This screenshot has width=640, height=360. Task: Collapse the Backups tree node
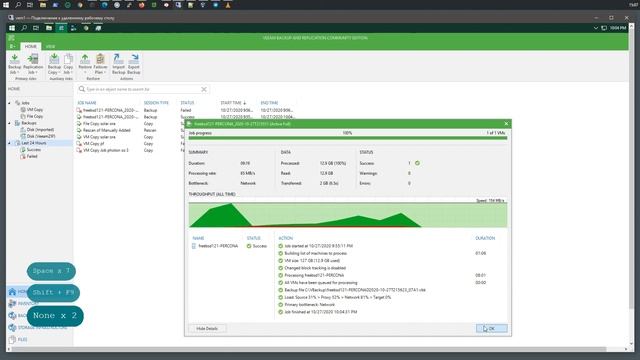pyautogui.click(x=10, y=123)
